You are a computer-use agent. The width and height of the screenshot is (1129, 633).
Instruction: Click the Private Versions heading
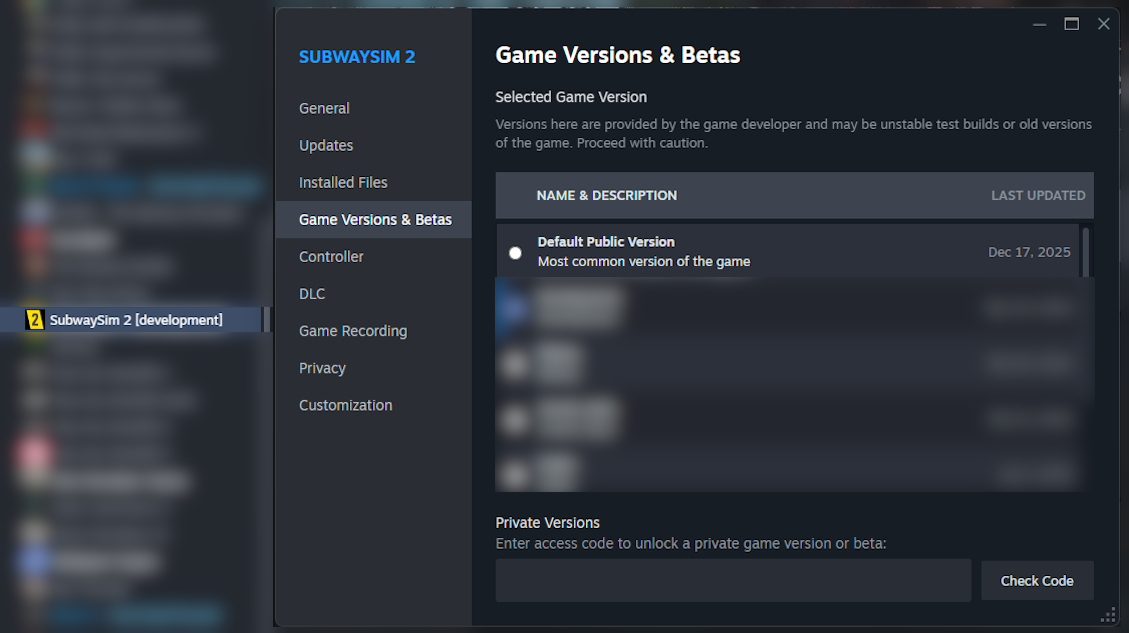(547, 523)
